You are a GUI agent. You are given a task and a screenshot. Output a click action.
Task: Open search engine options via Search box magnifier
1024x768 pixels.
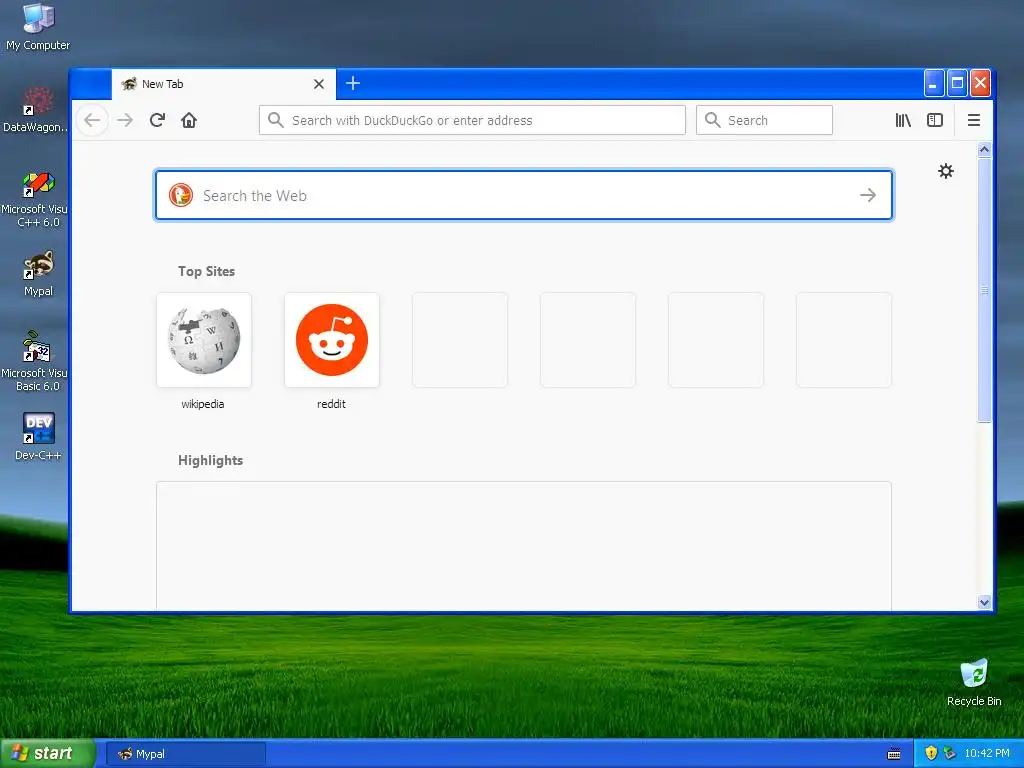[712, 120]
